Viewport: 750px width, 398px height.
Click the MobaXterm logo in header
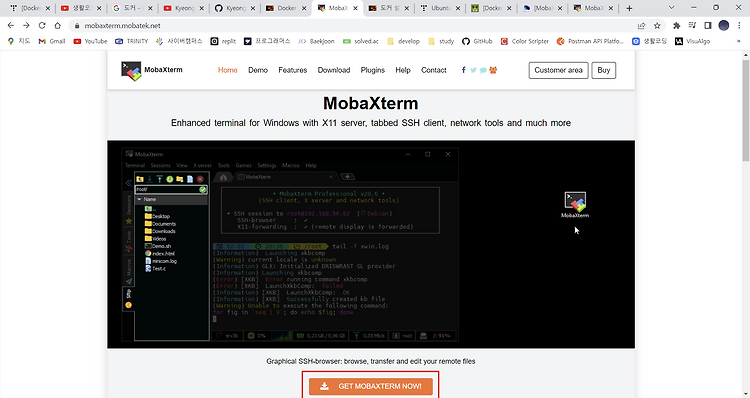[152, 70]
